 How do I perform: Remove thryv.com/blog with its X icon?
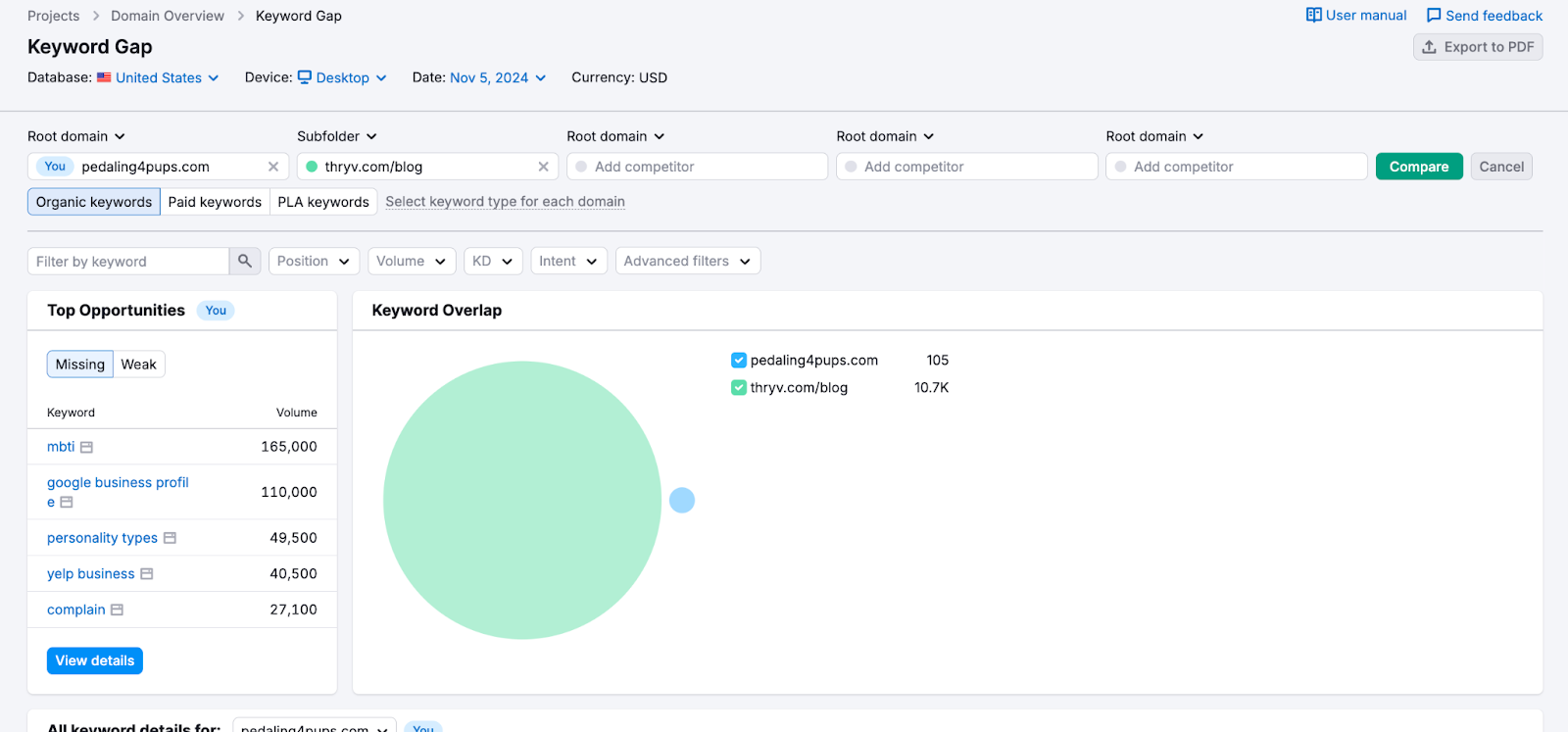click(543, 167)
